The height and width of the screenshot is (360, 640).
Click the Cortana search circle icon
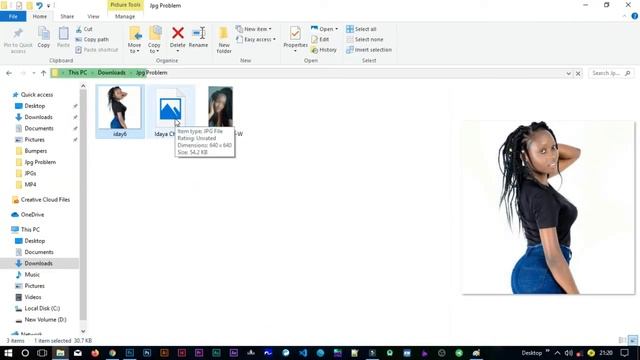pos(25,353)
